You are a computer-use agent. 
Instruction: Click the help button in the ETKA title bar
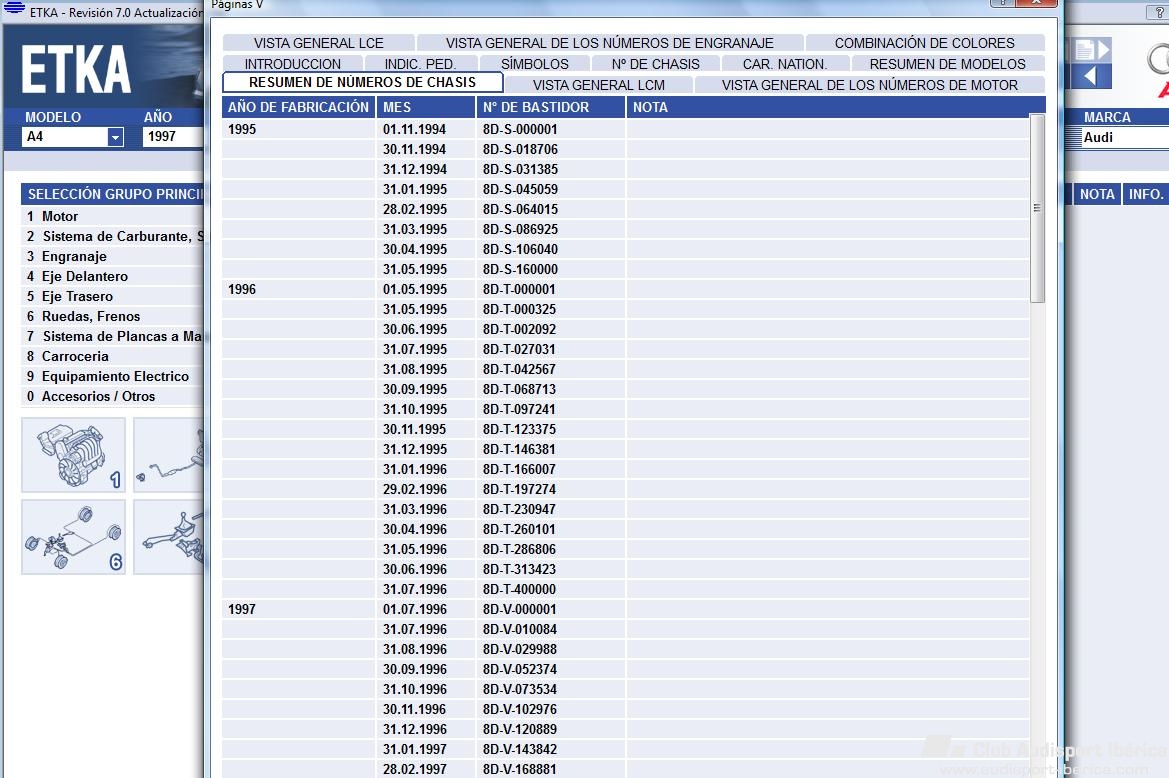tap(1158, 13)
